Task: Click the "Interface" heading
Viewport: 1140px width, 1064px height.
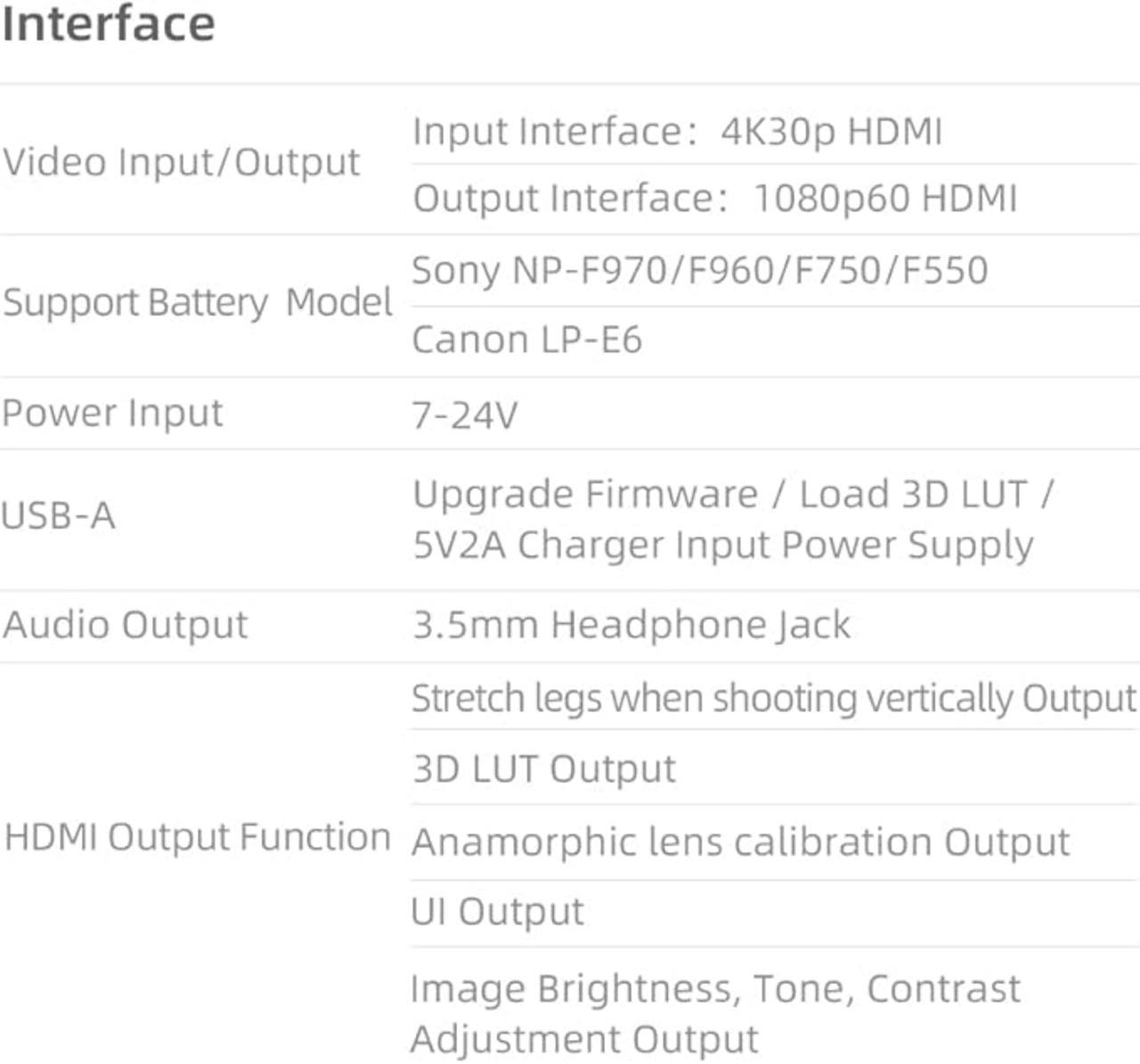Action: coord(108,24)
